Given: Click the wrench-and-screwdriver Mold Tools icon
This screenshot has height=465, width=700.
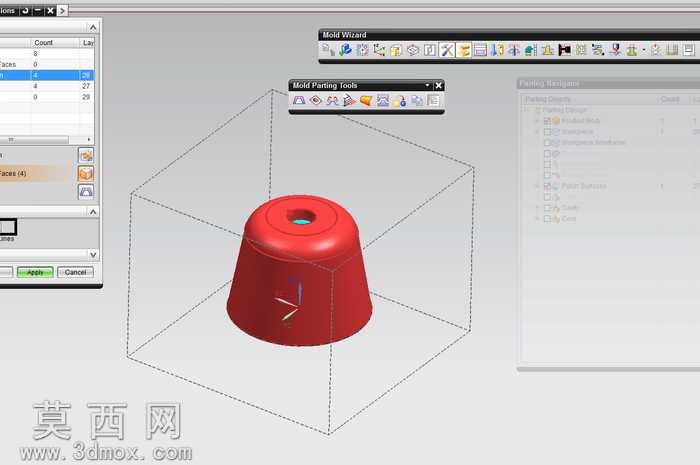Looking at the screenshot, I should pyautogui.click(x=446, y=50).
